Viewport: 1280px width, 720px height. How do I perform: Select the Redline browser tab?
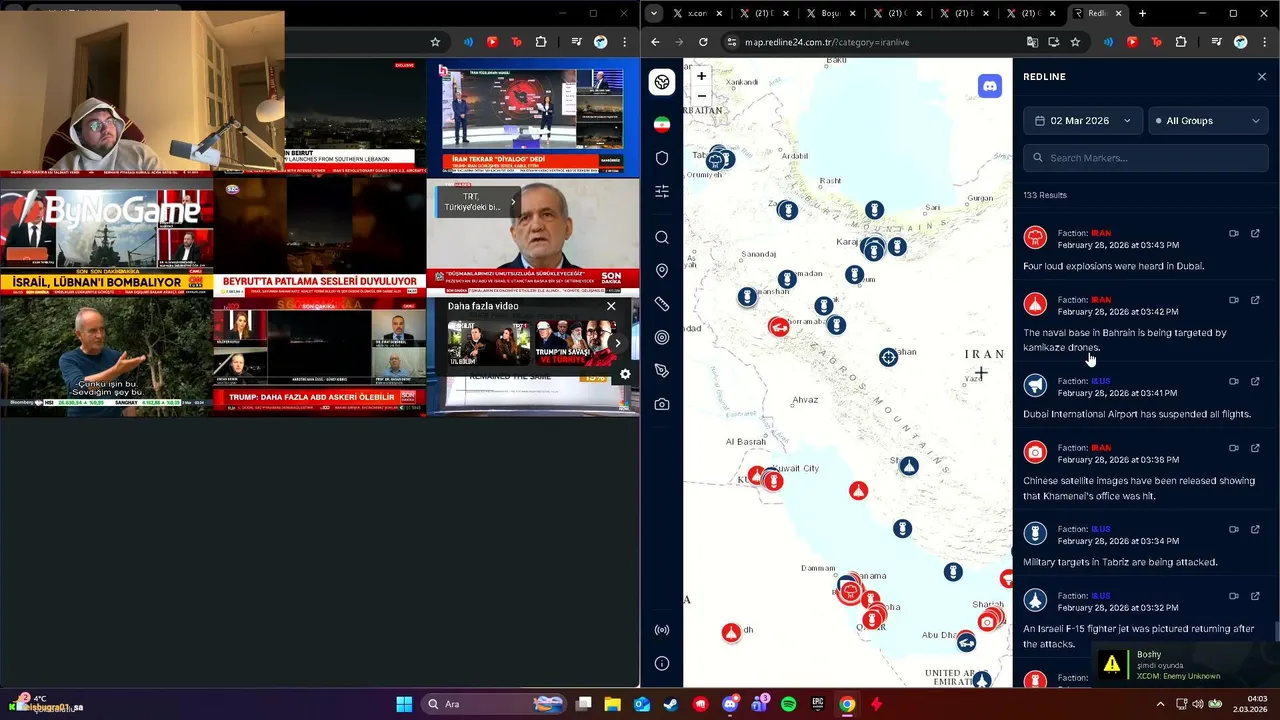coord(1097,13)
